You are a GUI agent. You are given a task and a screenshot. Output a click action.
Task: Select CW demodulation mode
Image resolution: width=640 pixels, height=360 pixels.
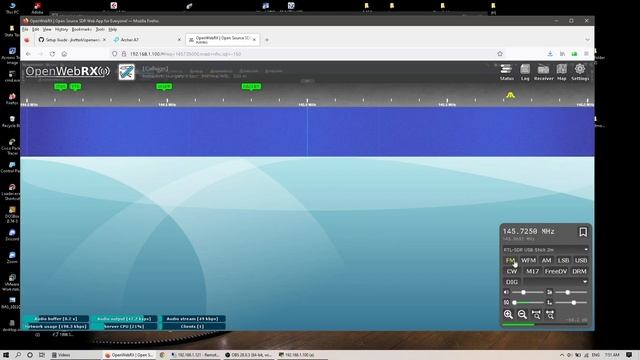[512, 271]
